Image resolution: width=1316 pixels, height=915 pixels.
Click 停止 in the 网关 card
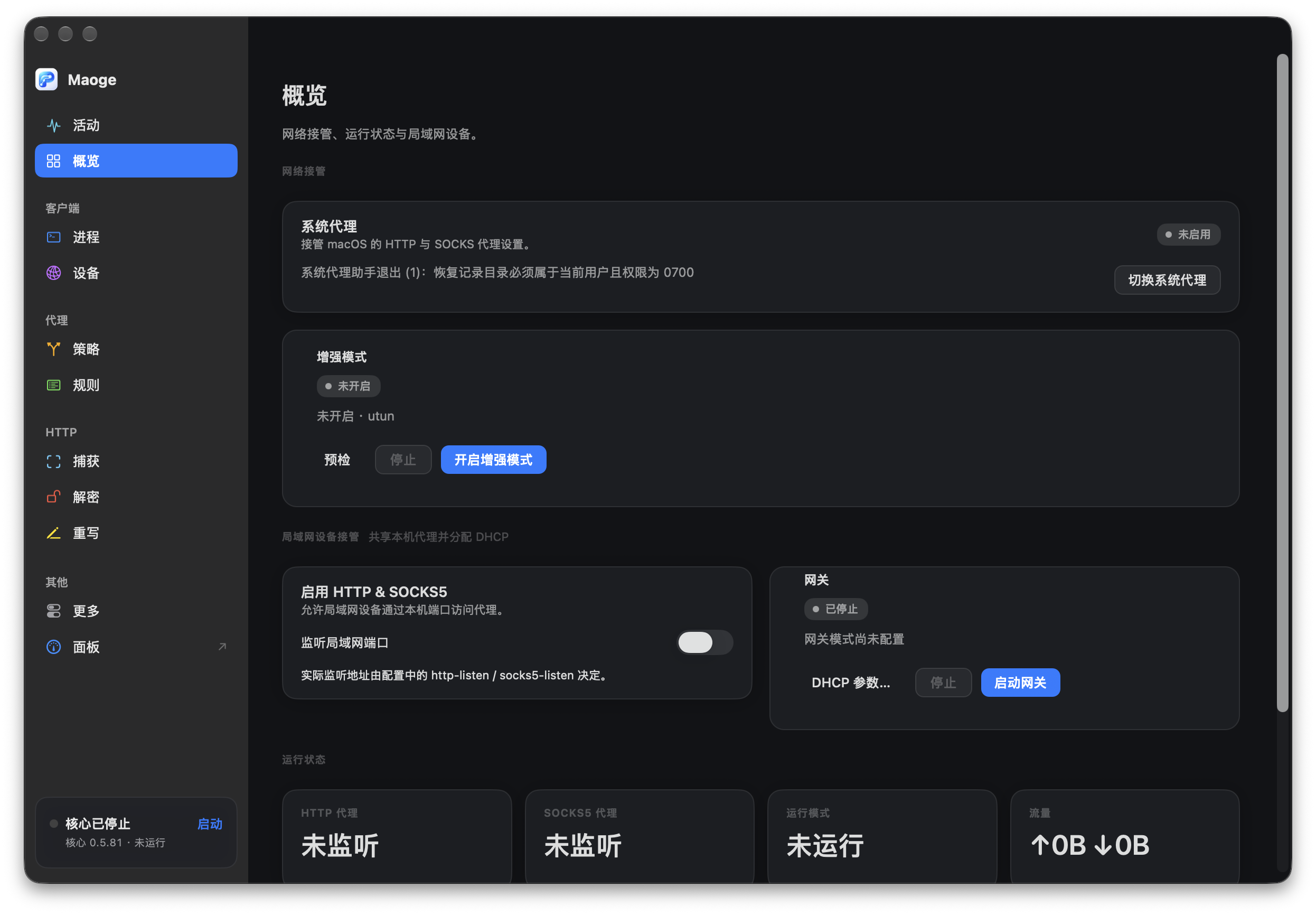(x=943, y=682)
